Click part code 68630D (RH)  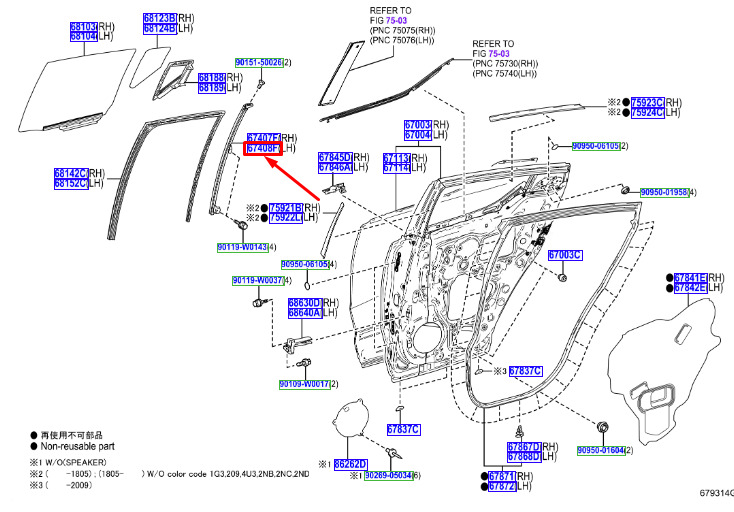(305, 303)
